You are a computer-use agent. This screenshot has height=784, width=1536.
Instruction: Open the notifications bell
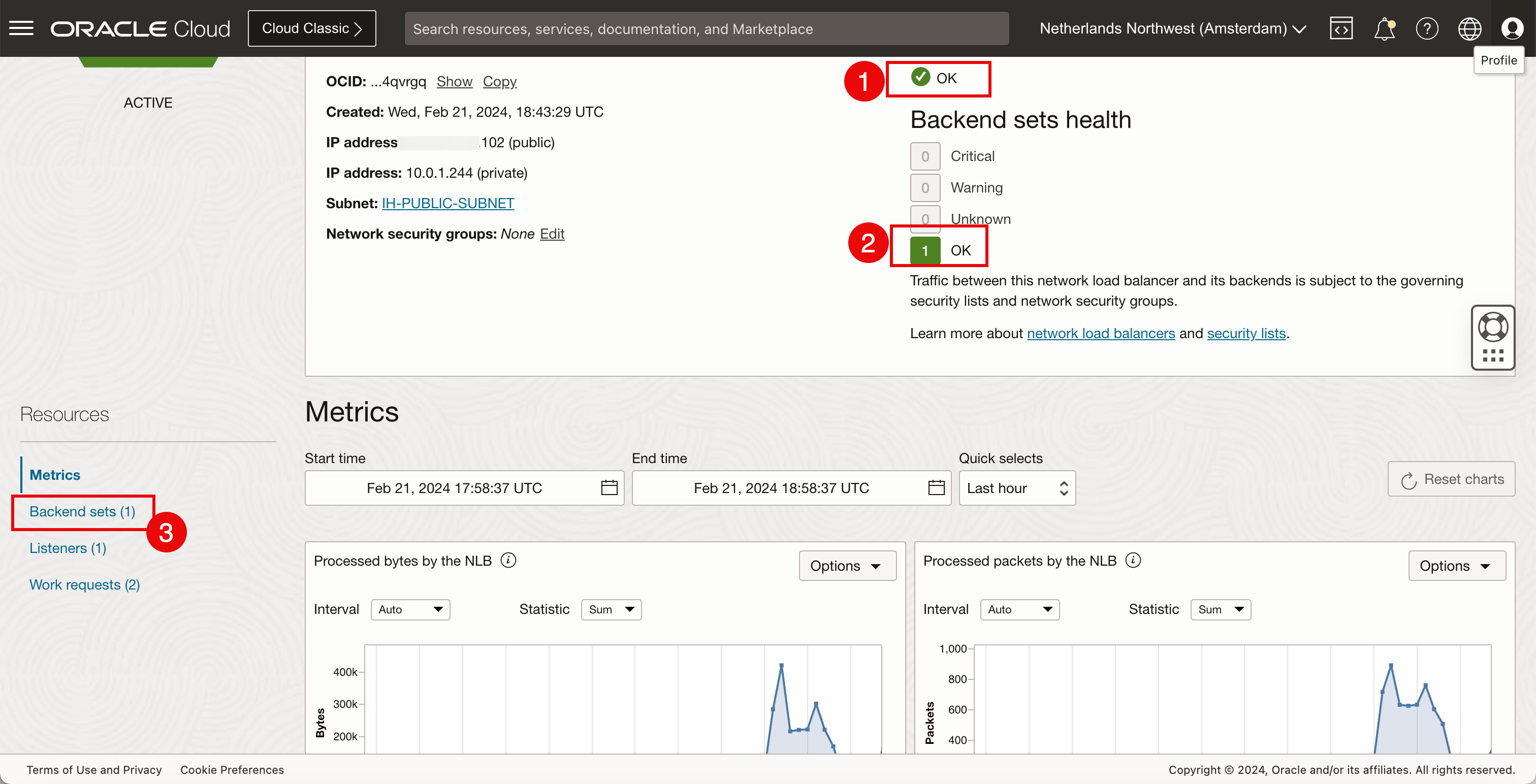1384,28
